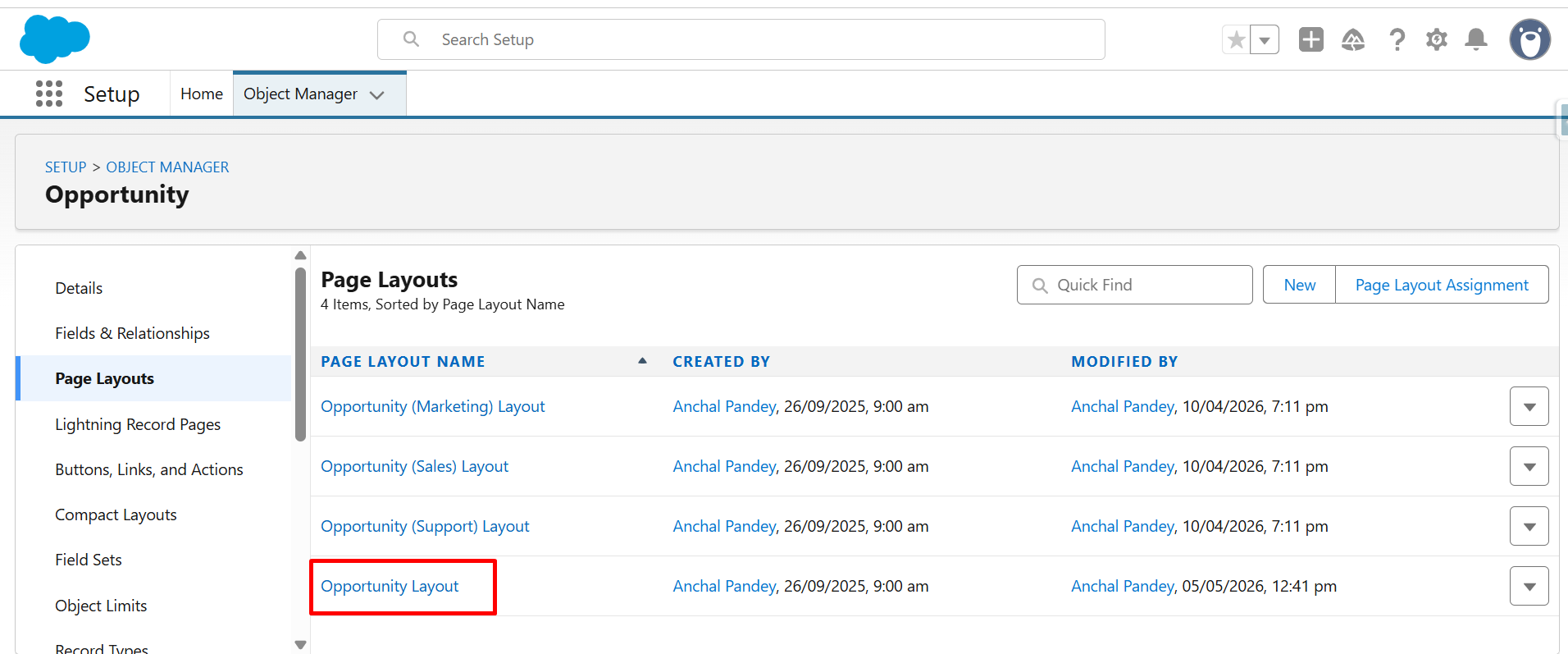Open the notifications bell

(1476, 39)
